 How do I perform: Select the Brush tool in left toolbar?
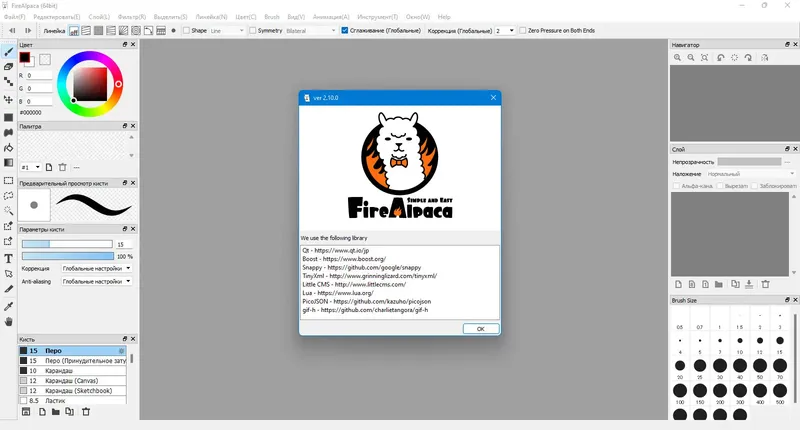coord(8,52)
